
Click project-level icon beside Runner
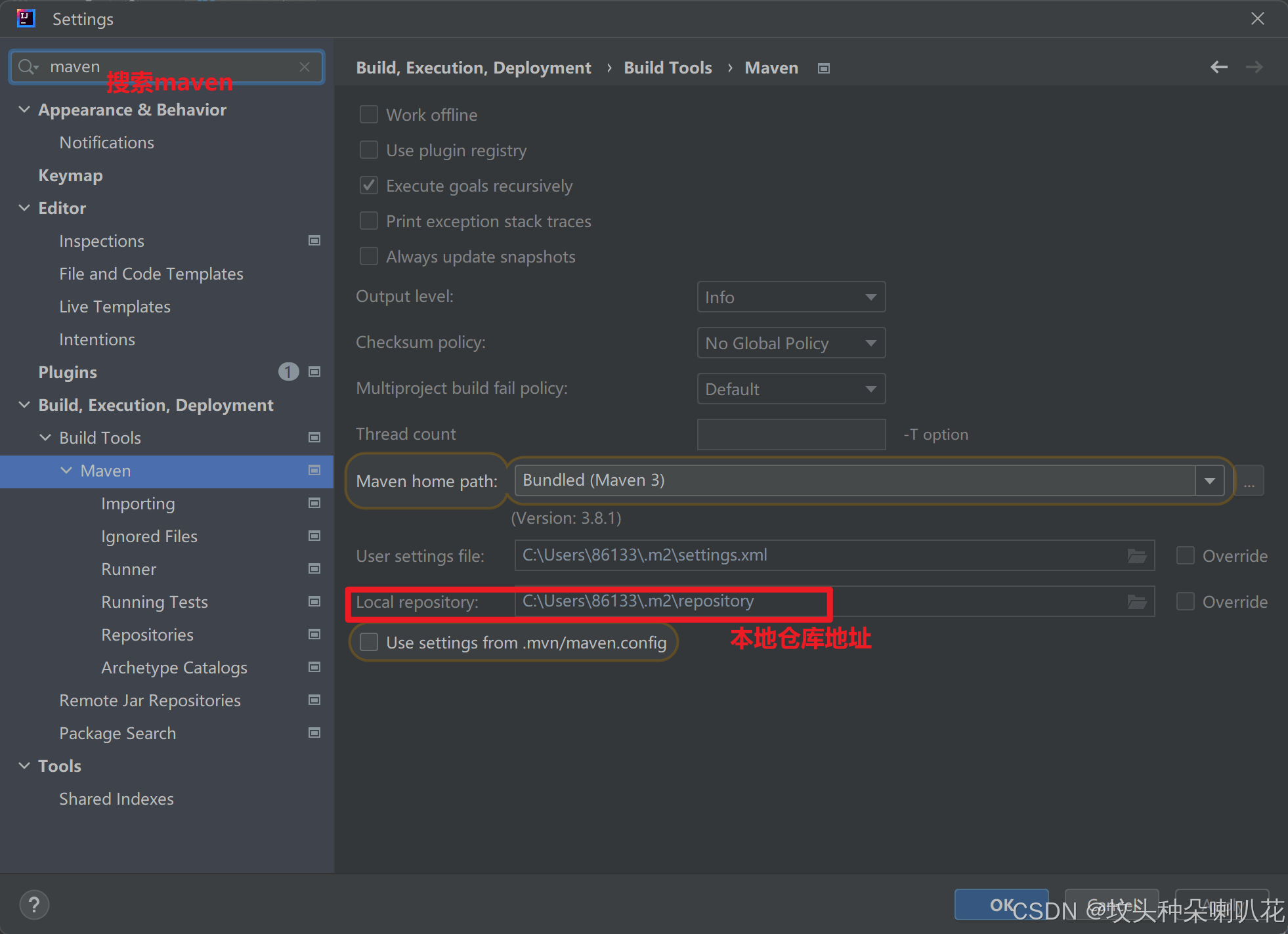pos(314,569)
